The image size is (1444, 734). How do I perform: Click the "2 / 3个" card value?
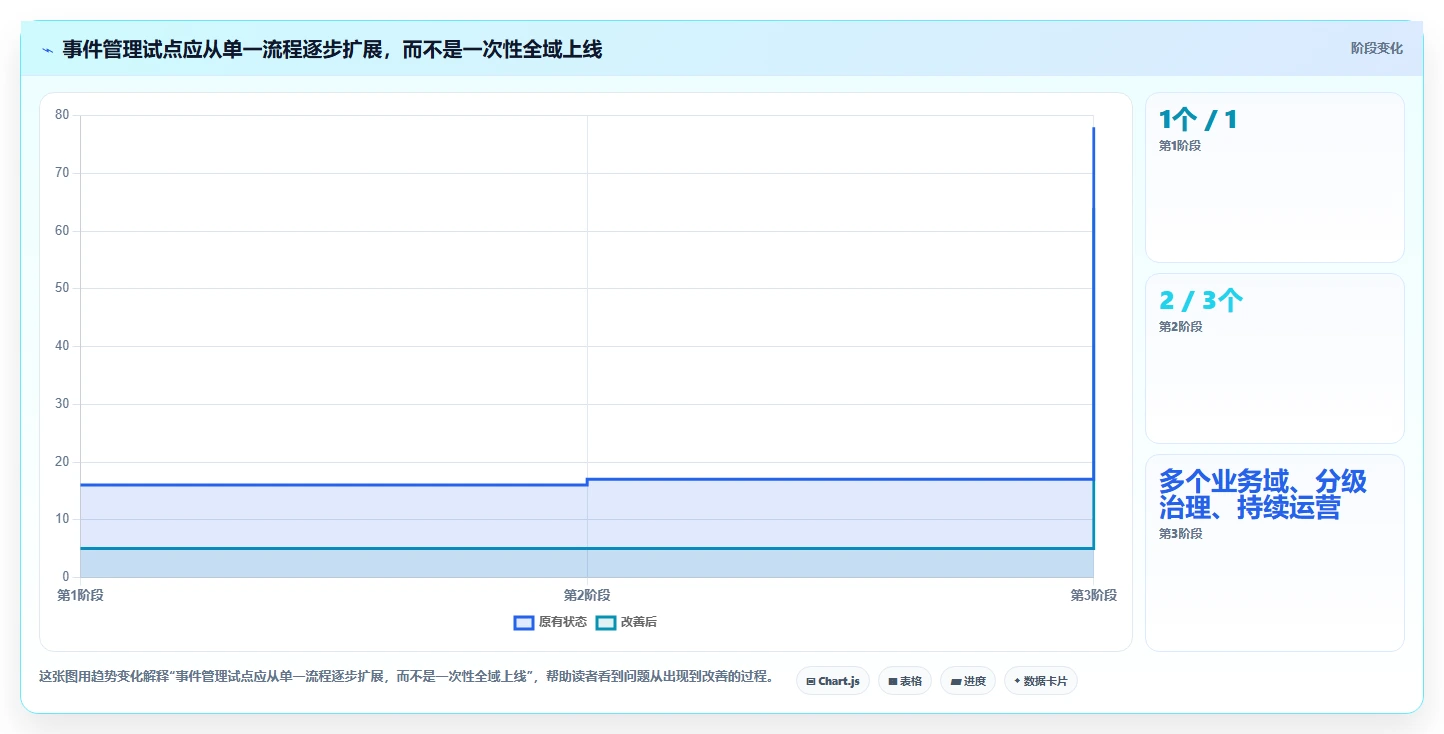pyautogui.click(x=1201, y=301)
